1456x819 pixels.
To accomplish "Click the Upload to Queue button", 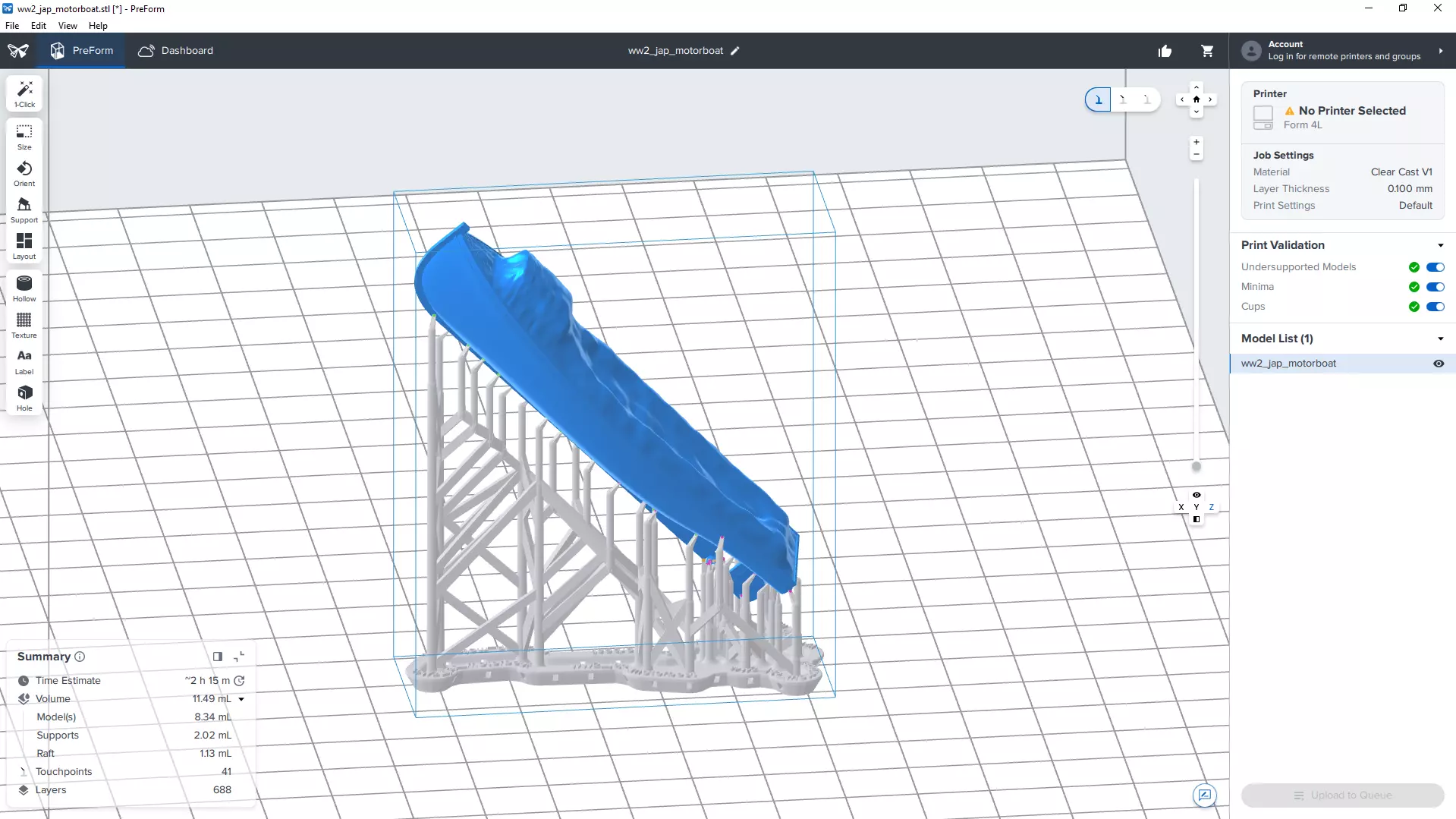I will 1343,795.
